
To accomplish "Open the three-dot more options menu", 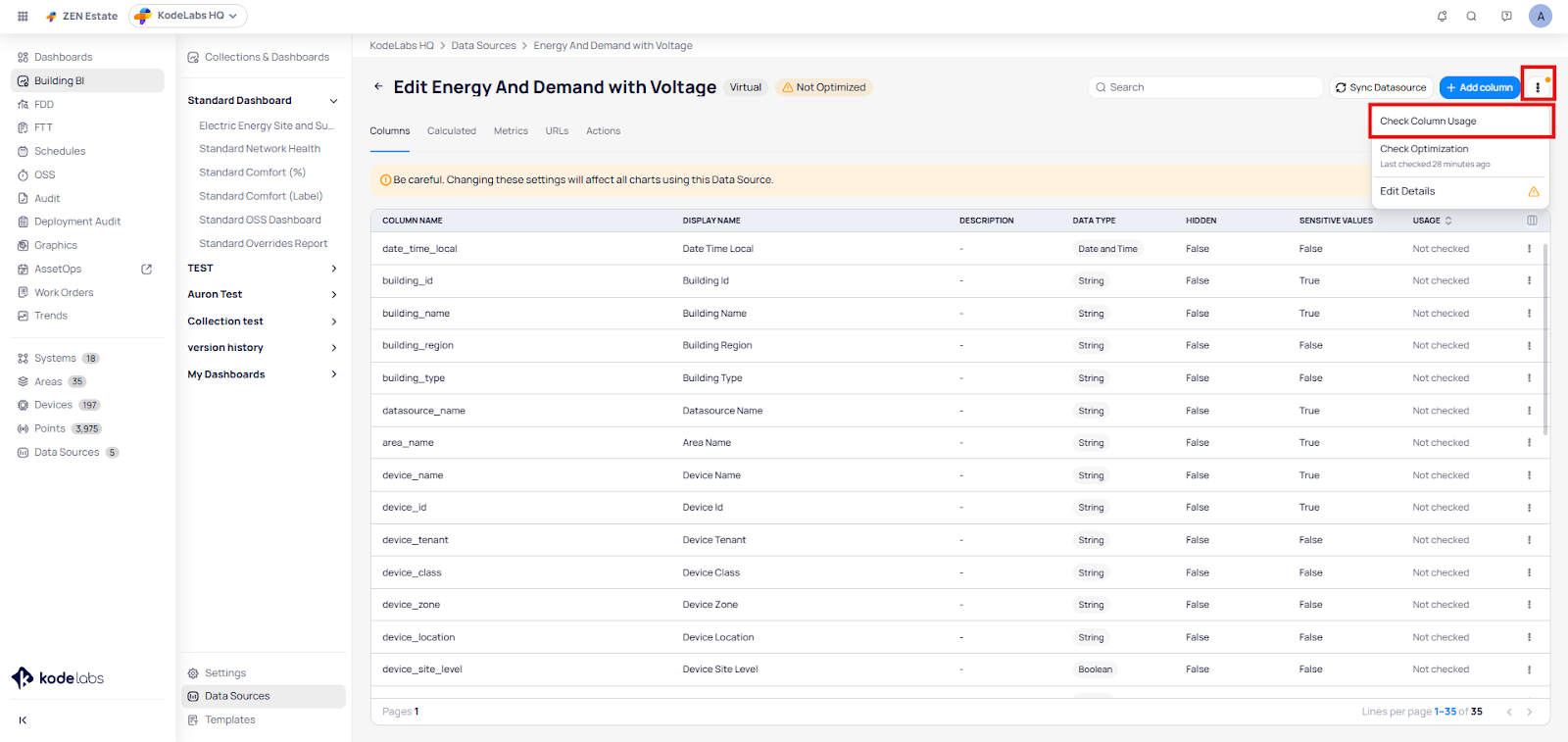I will [x=1538, y=87].
